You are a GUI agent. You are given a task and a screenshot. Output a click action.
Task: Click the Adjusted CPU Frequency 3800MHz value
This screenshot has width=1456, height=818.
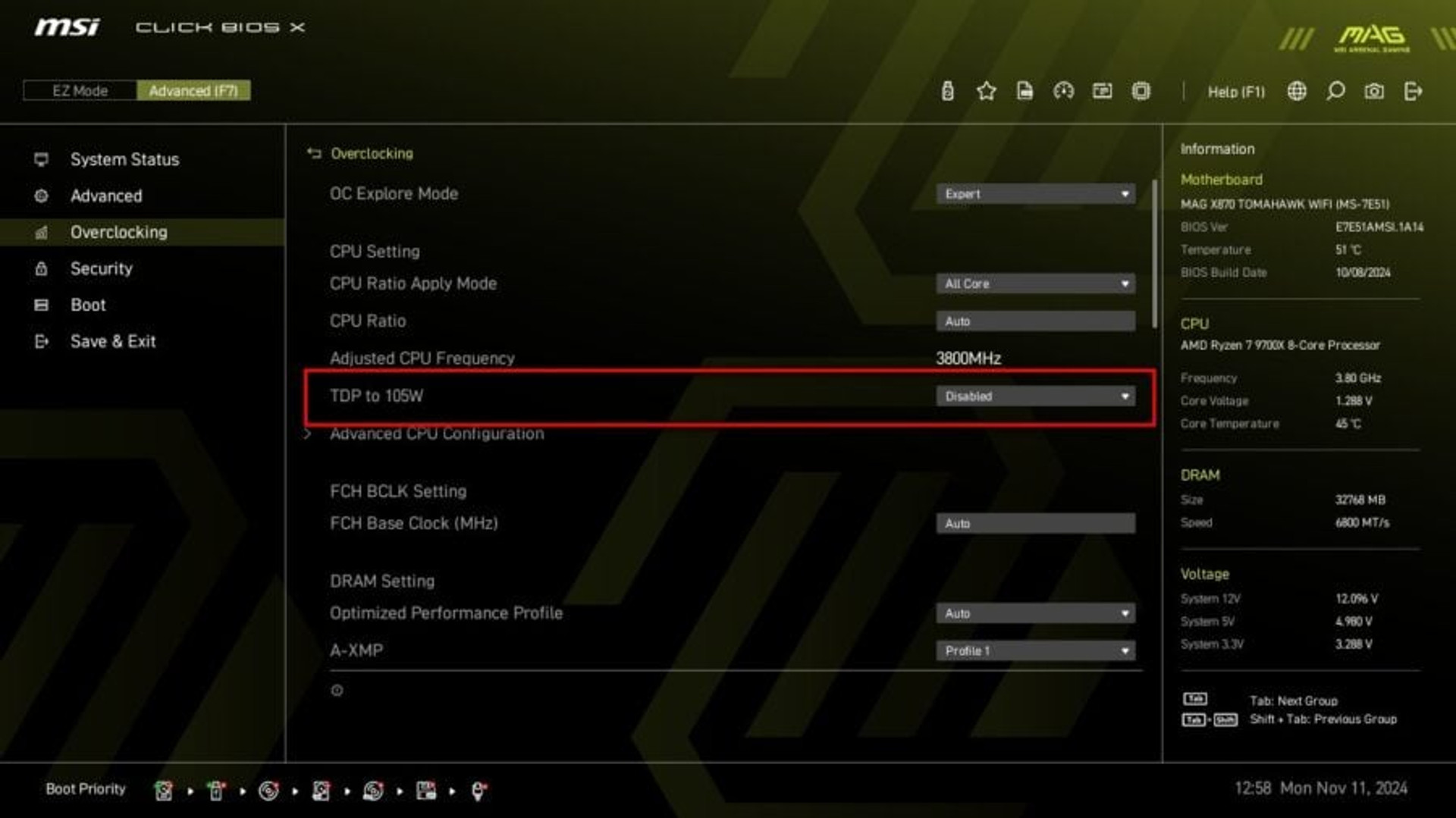click(x=968, y=359)
